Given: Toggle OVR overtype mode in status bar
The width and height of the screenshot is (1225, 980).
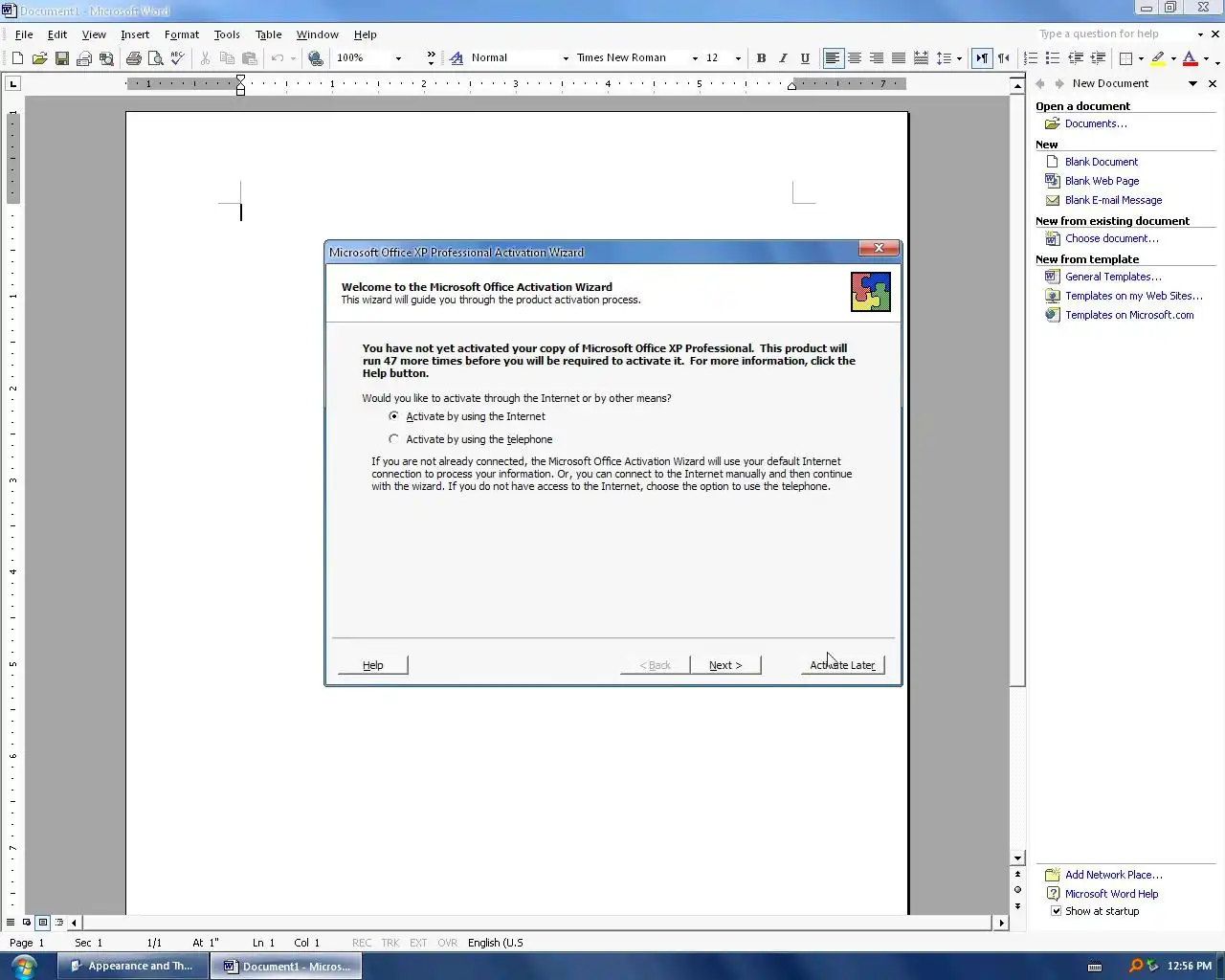Looking at the screenshot, I should click(447, 943).
